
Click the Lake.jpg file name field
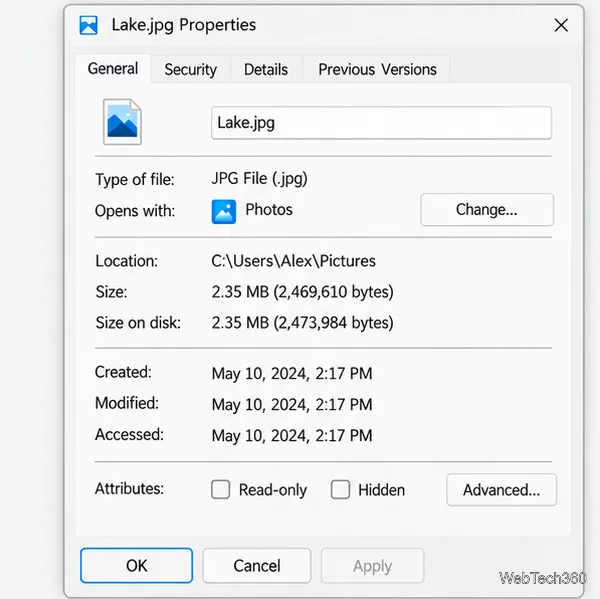pyautogui.click(x=381, y=123)
